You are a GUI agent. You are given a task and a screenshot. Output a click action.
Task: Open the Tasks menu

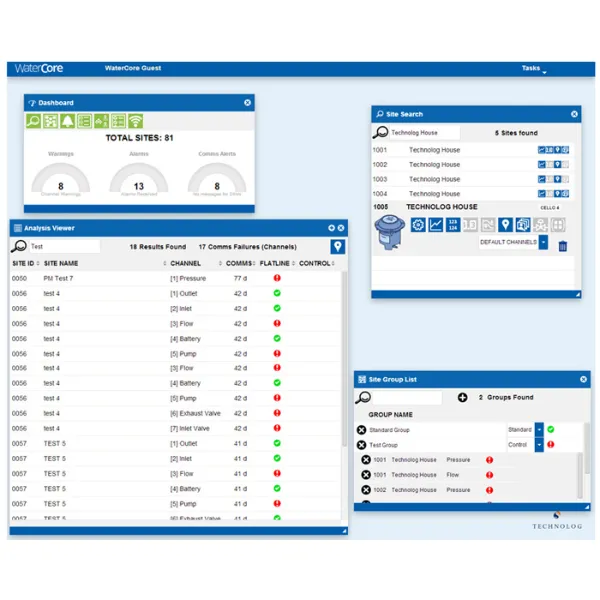click(531, 69)
